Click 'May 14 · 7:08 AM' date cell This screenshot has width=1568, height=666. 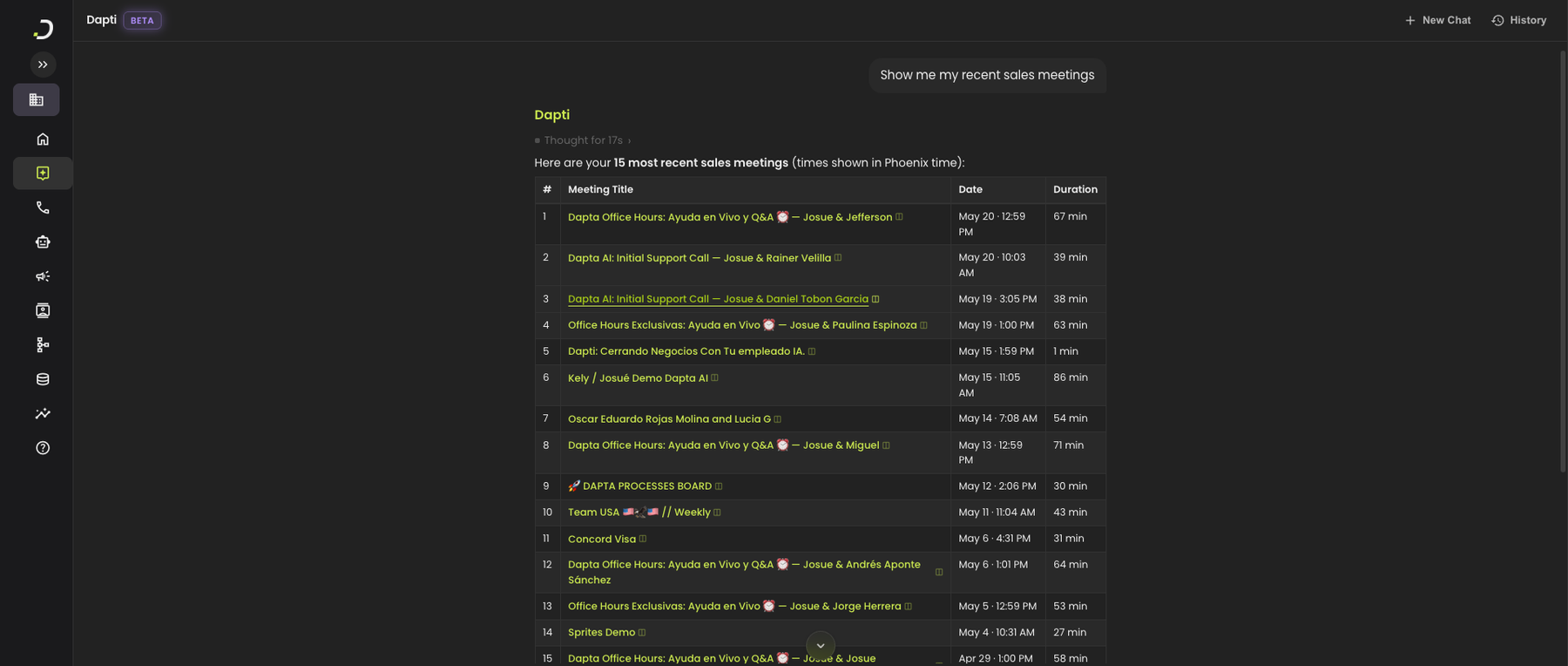(x=998, y=418)
